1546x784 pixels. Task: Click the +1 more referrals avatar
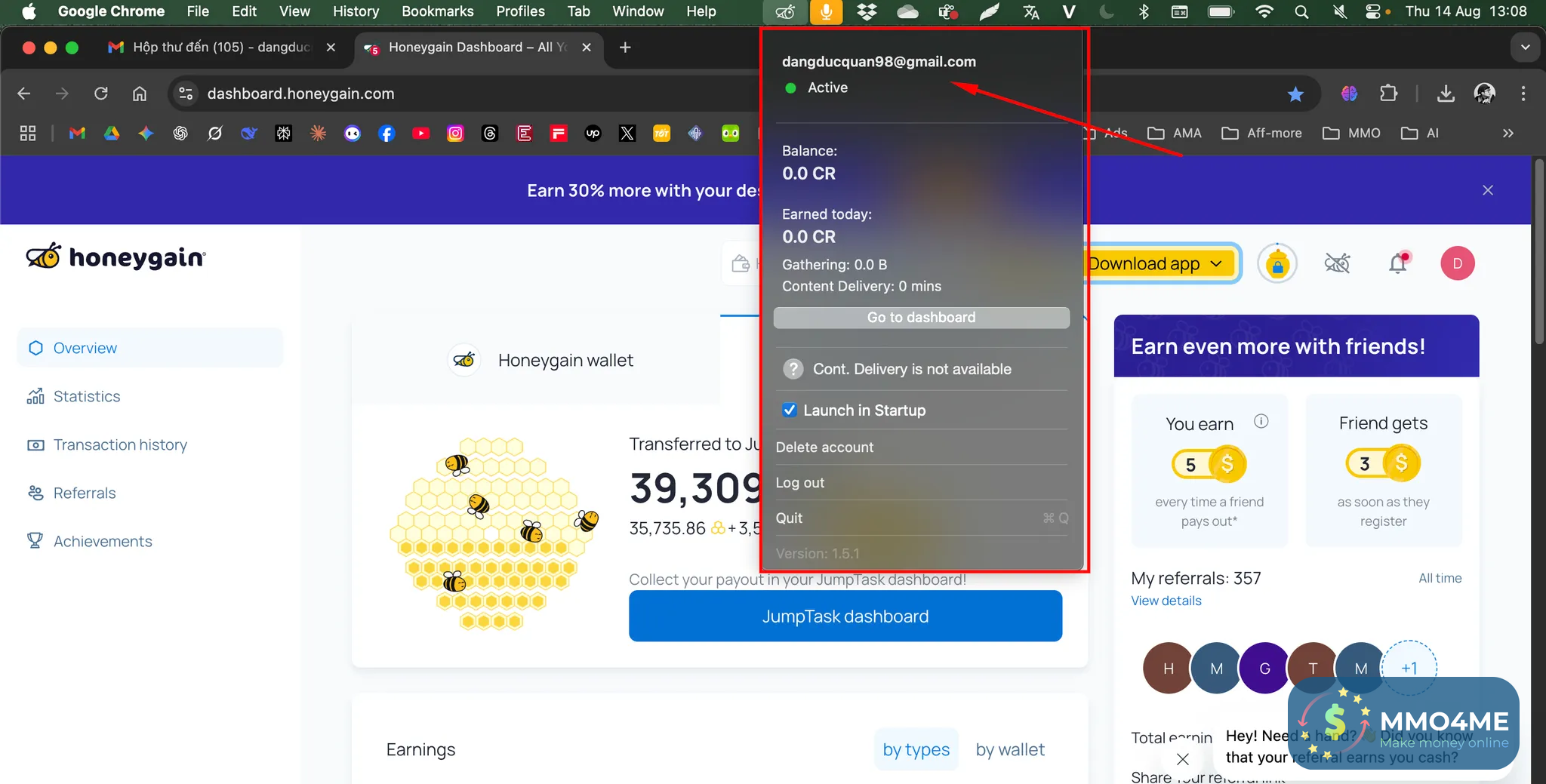(1409, 668)
